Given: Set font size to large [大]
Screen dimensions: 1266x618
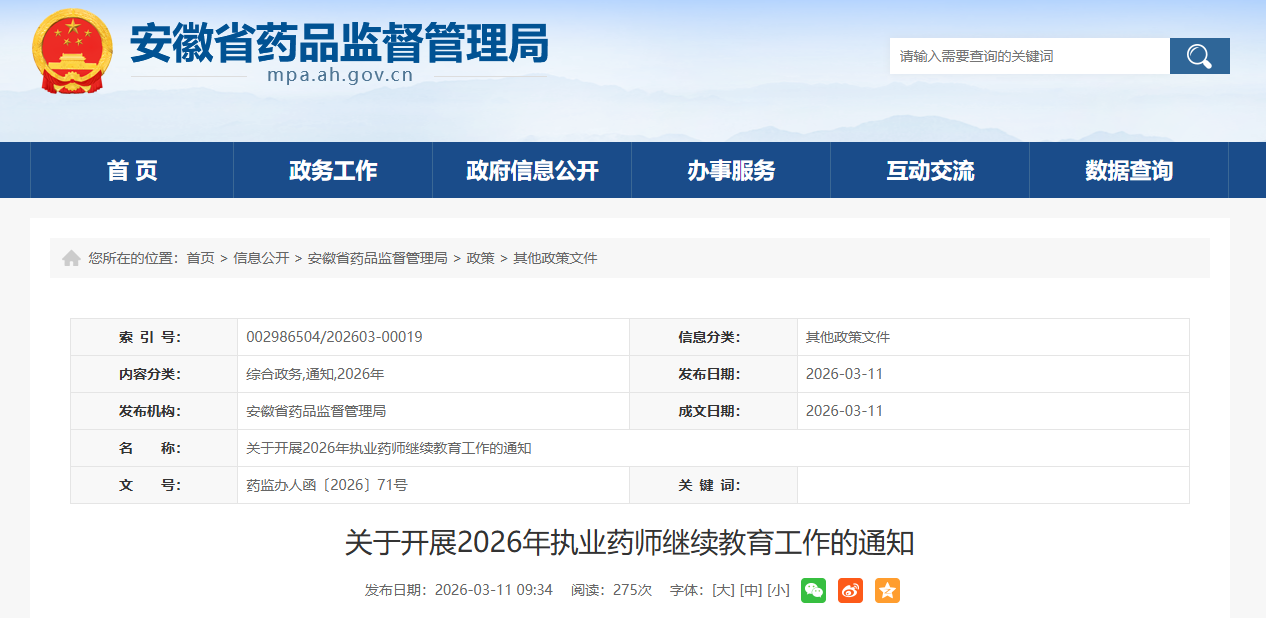Looking at the screenshot, I should click(722, 590).
